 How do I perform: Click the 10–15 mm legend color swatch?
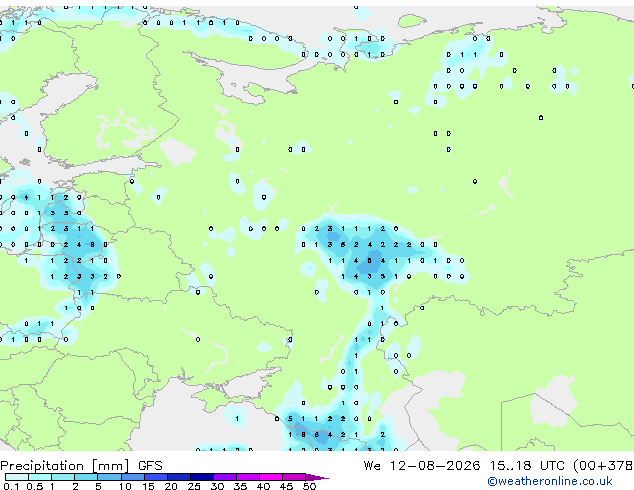[x=132, y=477]
